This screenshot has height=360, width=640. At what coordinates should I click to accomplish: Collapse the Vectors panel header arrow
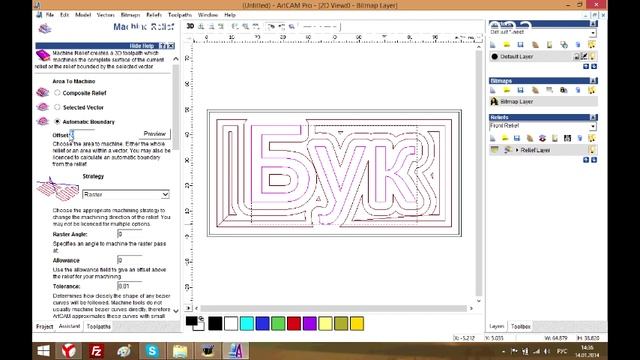[593, 24]
